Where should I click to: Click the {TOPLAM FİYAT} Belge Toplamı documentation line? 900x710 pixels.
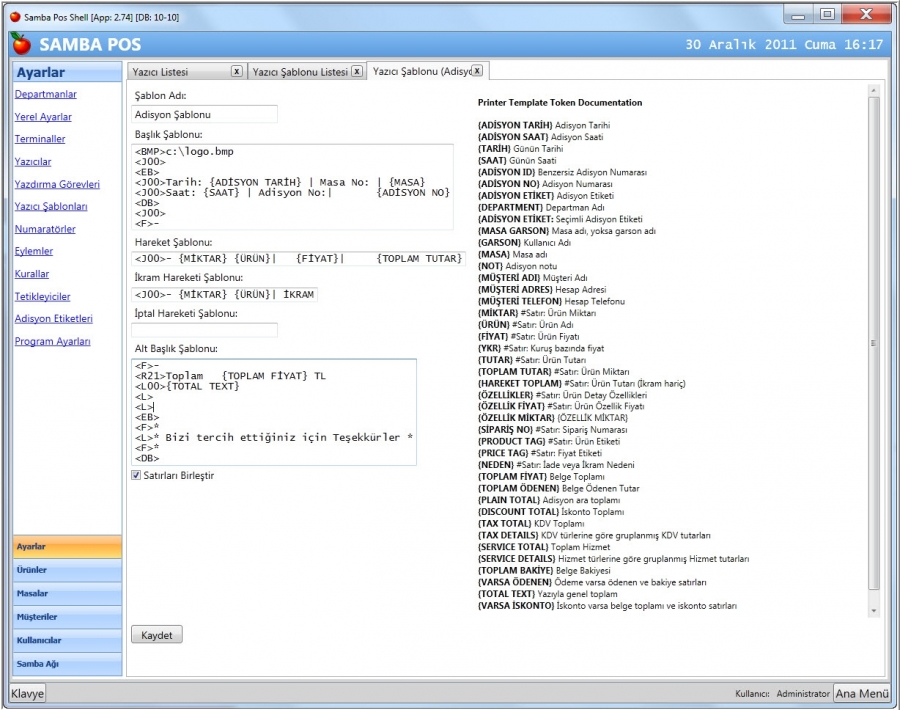[541, 476]
